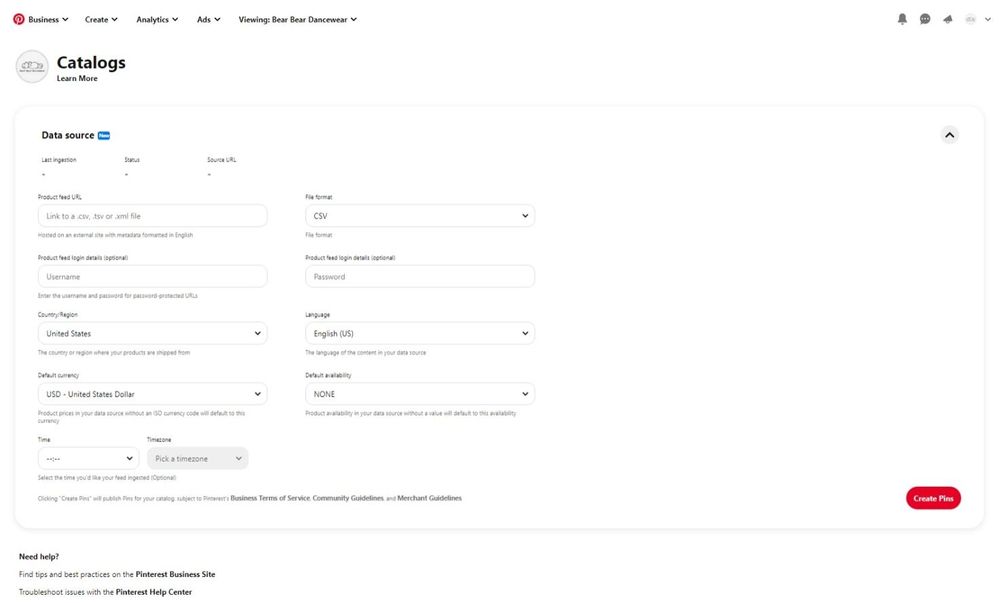The width and height of the screenshot is (999, 603).
Task: Open the Default availability dropdown
Action: 419,394
